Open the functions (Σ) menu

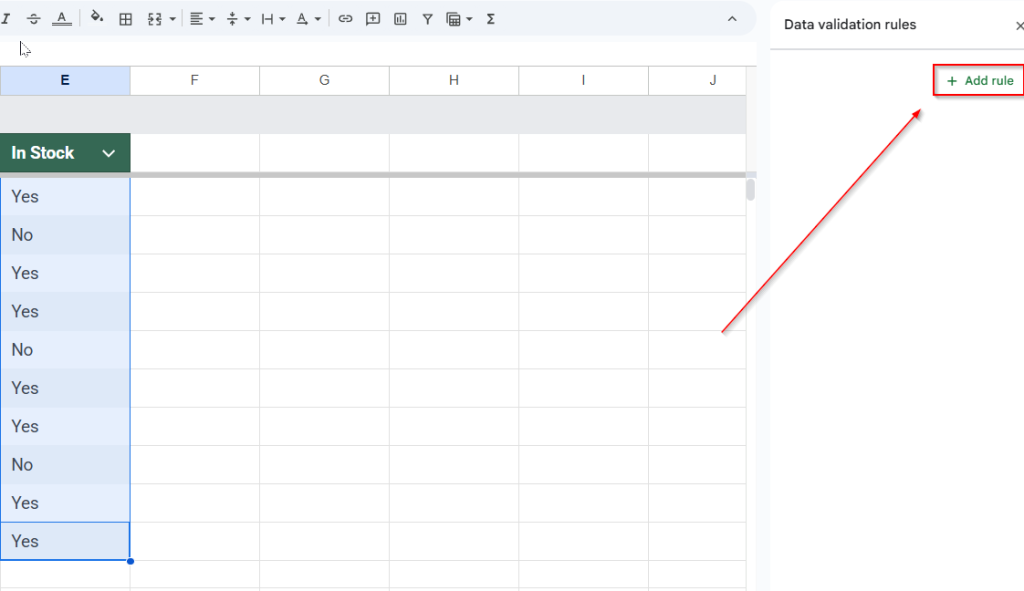(489, 18)
